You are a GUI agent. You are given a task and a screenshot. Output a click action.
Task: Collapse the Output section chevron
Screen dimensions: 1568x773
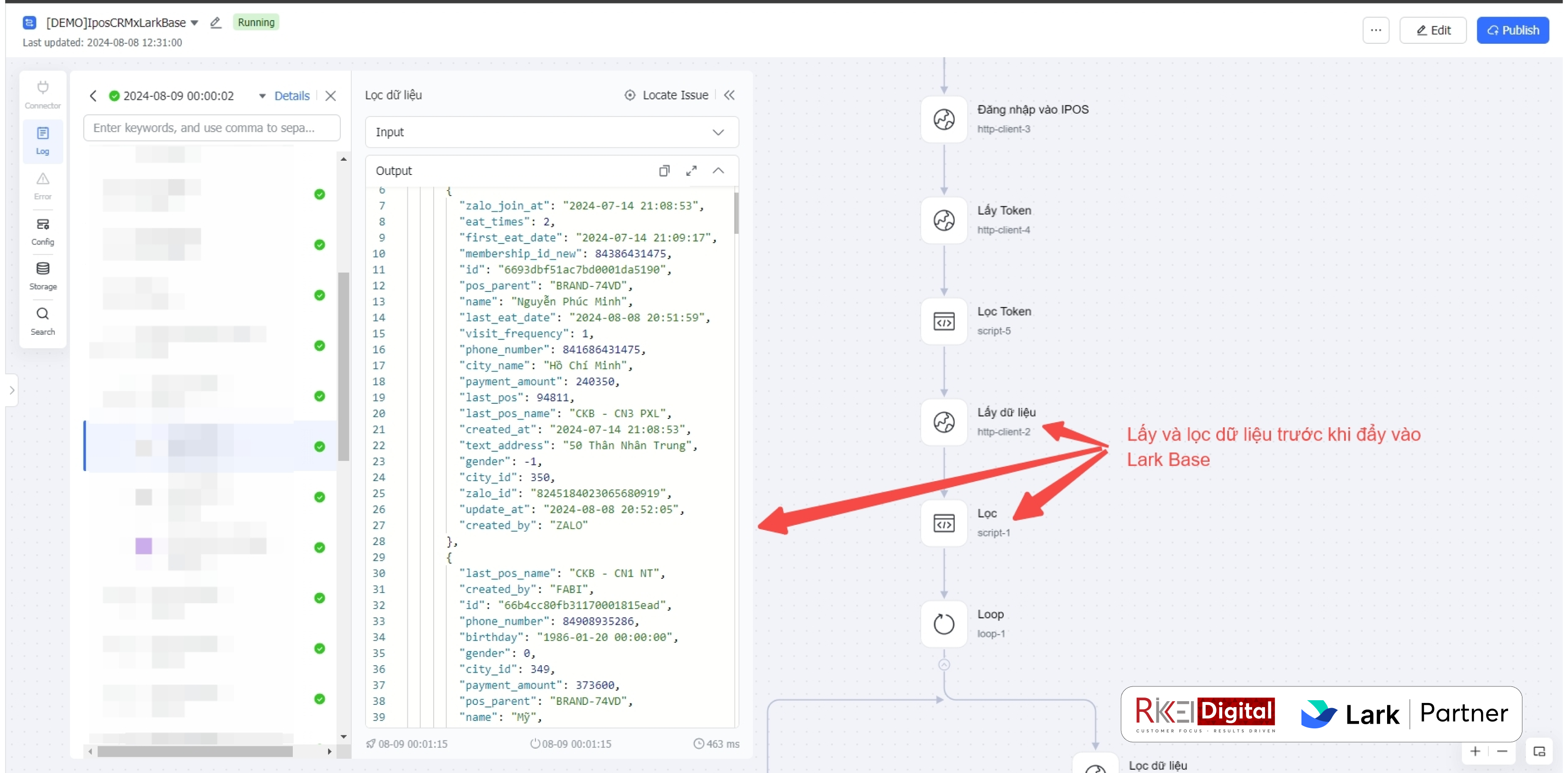point(718,171)
